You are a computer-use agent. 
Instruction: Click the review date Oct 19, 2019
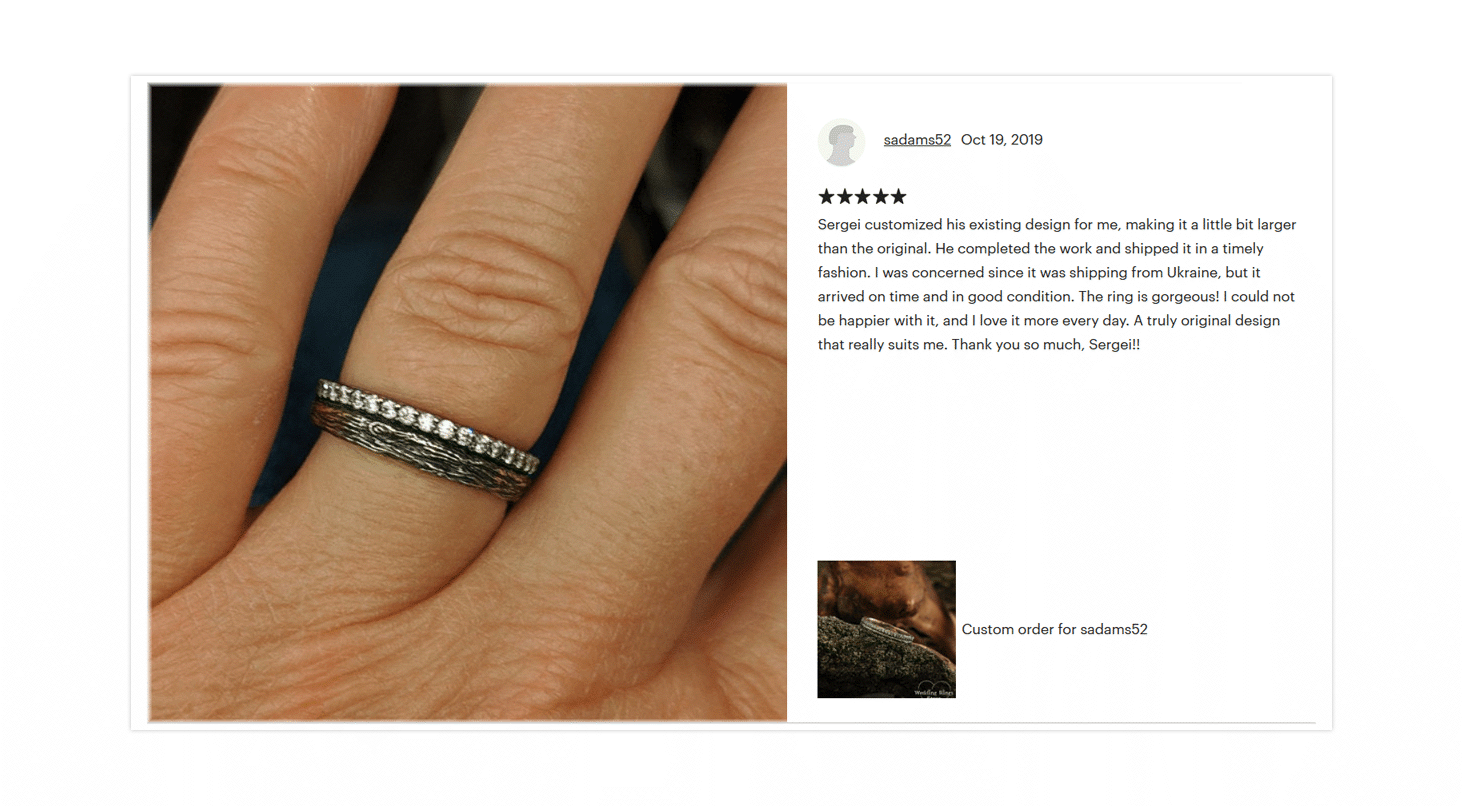1002,140
